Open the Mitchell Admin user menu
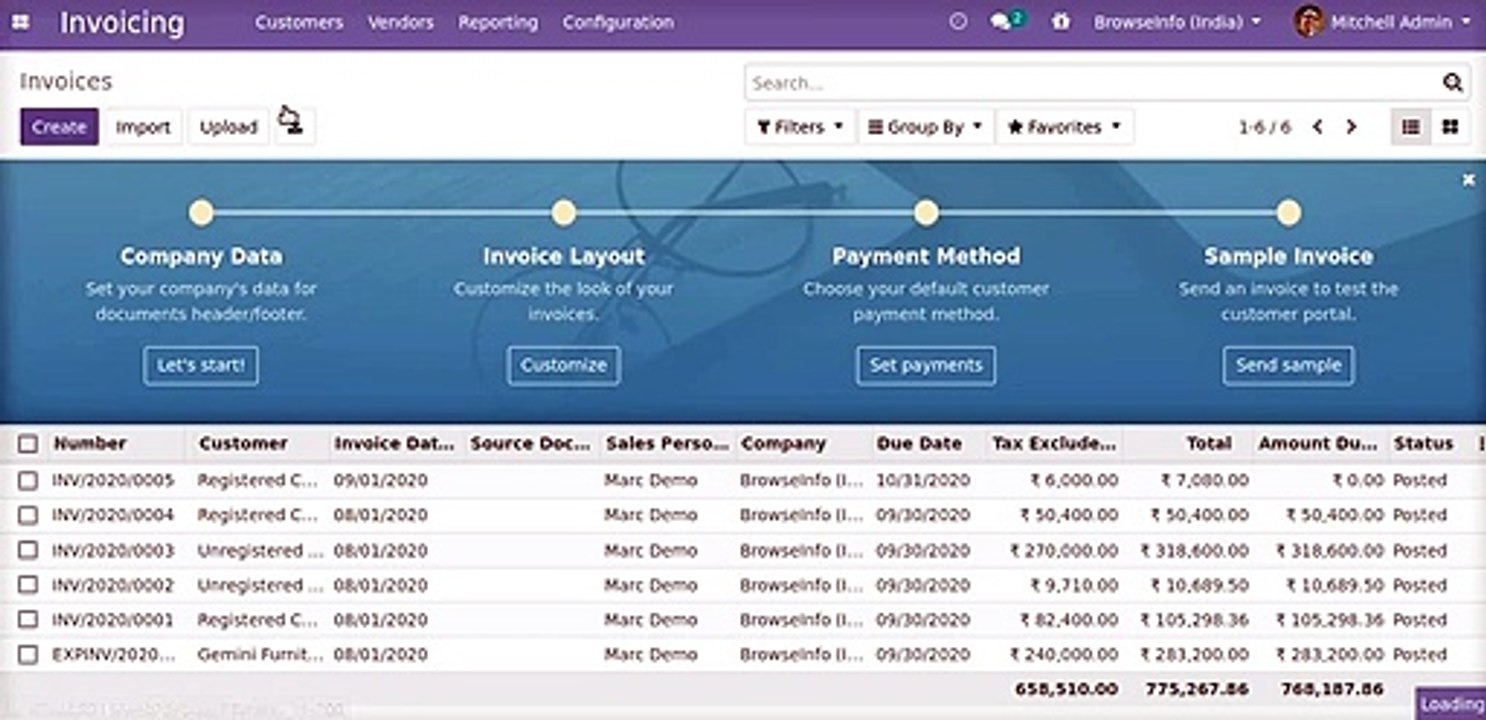The width and height of the screenshot is (1486, 720). [x=1383, y=21]
